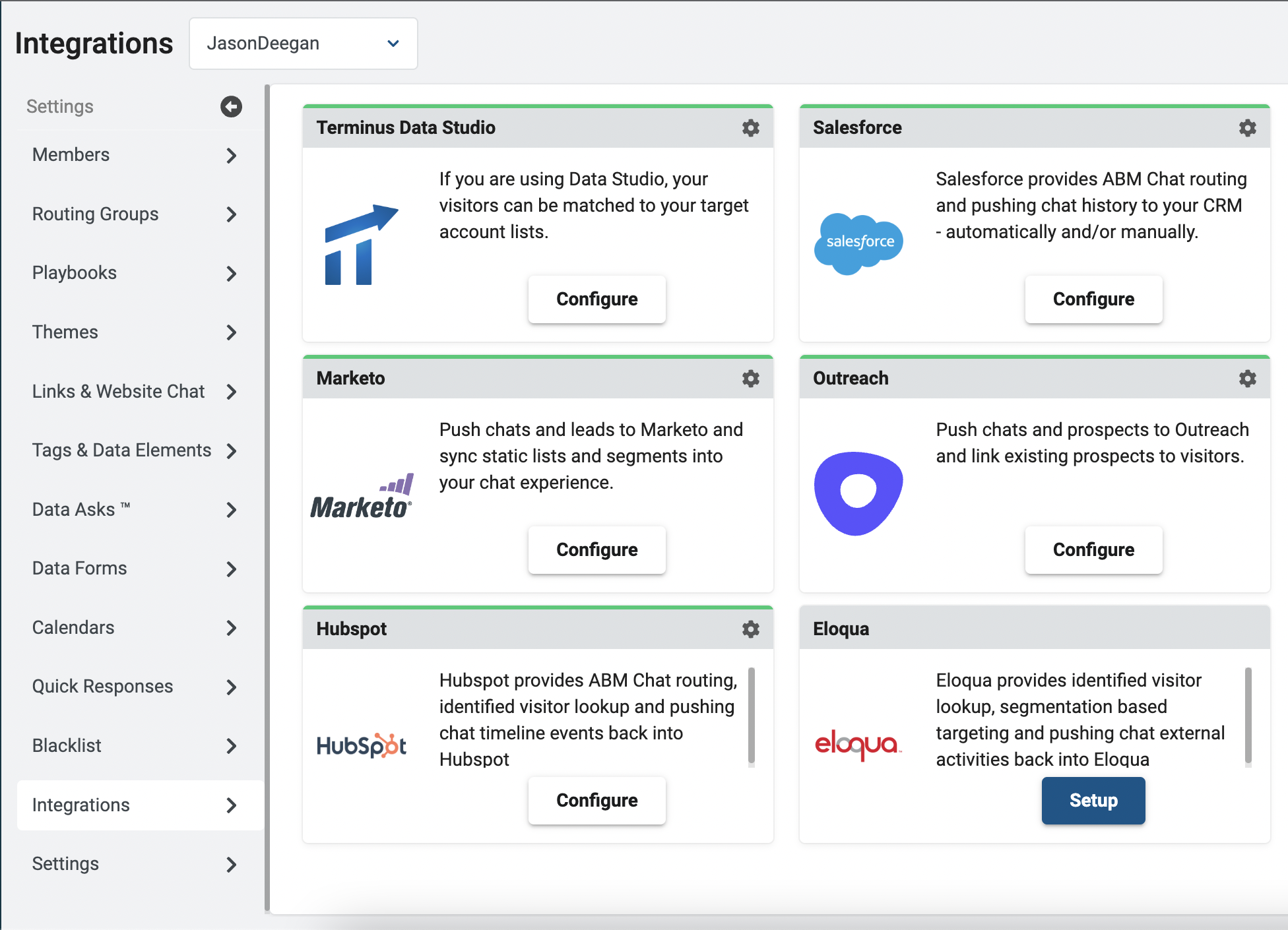Image resolution: width=1288 pixels, height=930 pixels.
Task: Click 'Salesforce provides ABM Chat routing' text
Action: [1091, 179]
